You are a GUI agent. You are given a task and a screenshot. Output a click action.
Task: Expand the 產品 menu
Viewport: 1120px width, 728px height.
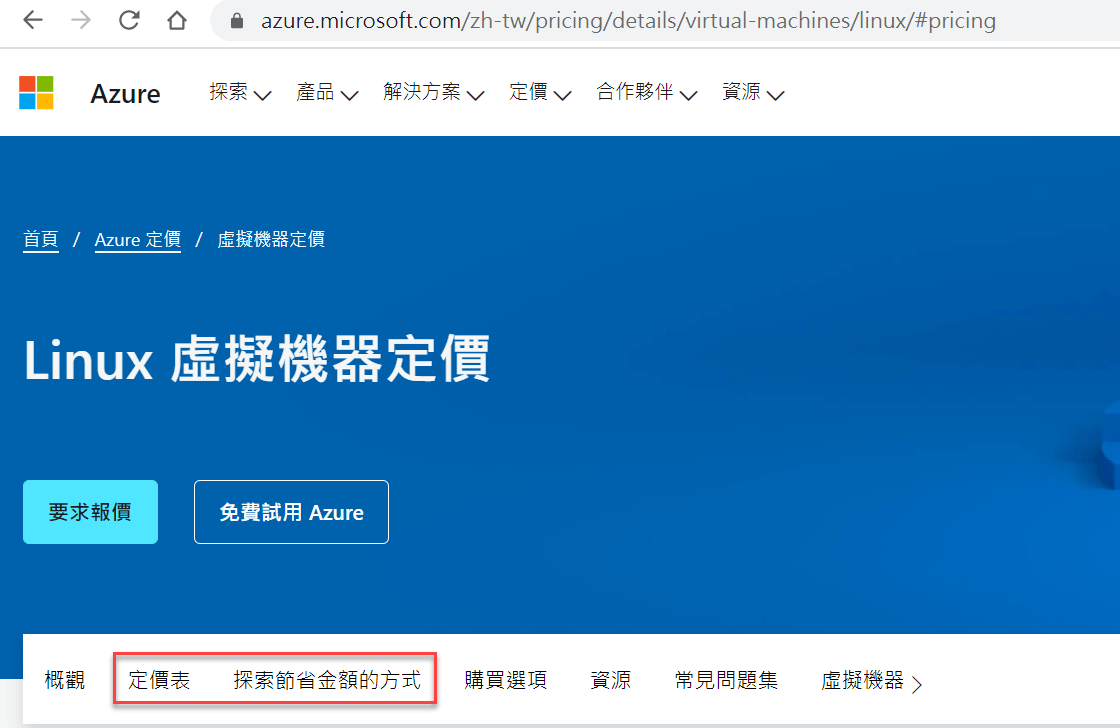(x=327, y=92)
